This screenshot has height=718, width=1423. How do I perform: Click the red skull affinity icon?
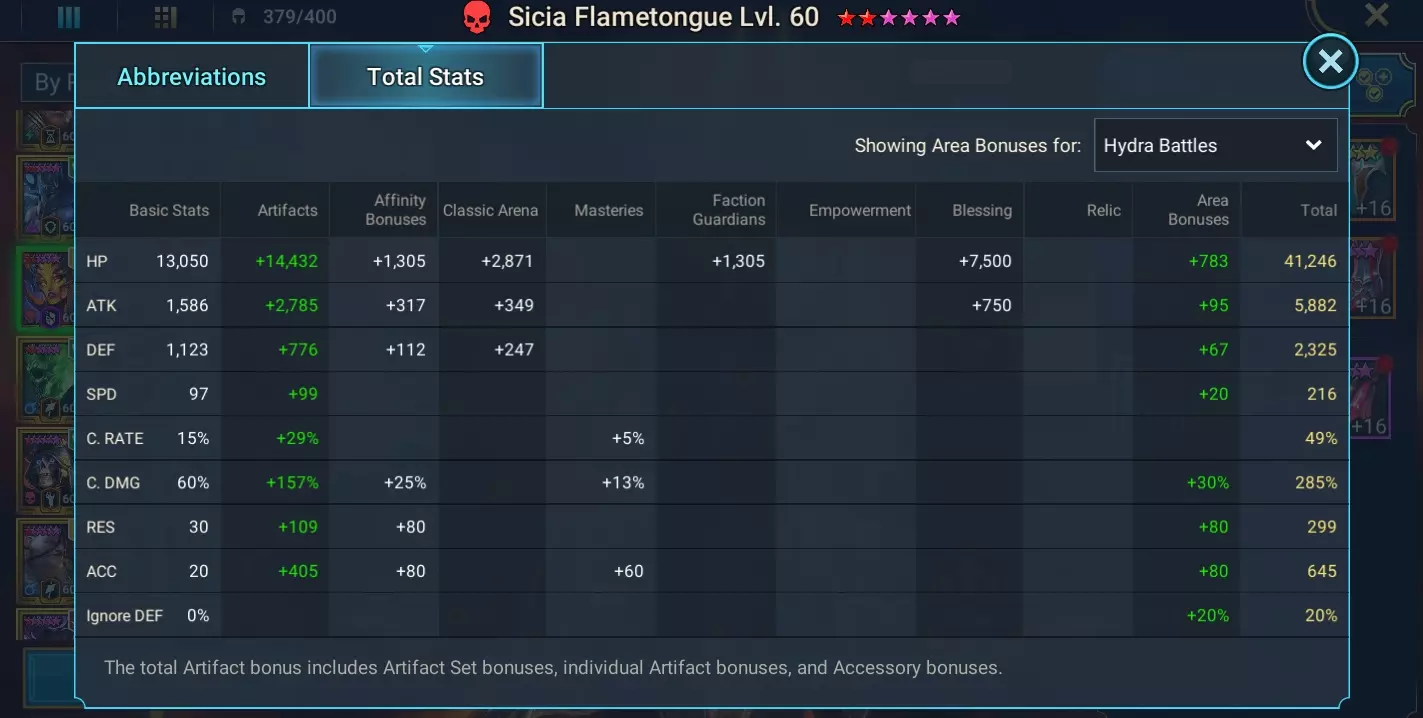(477, 17)
